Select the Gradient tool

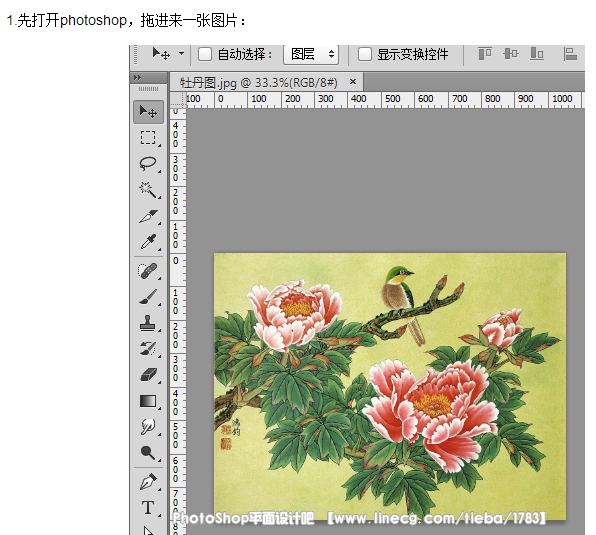tap(148, 401)
